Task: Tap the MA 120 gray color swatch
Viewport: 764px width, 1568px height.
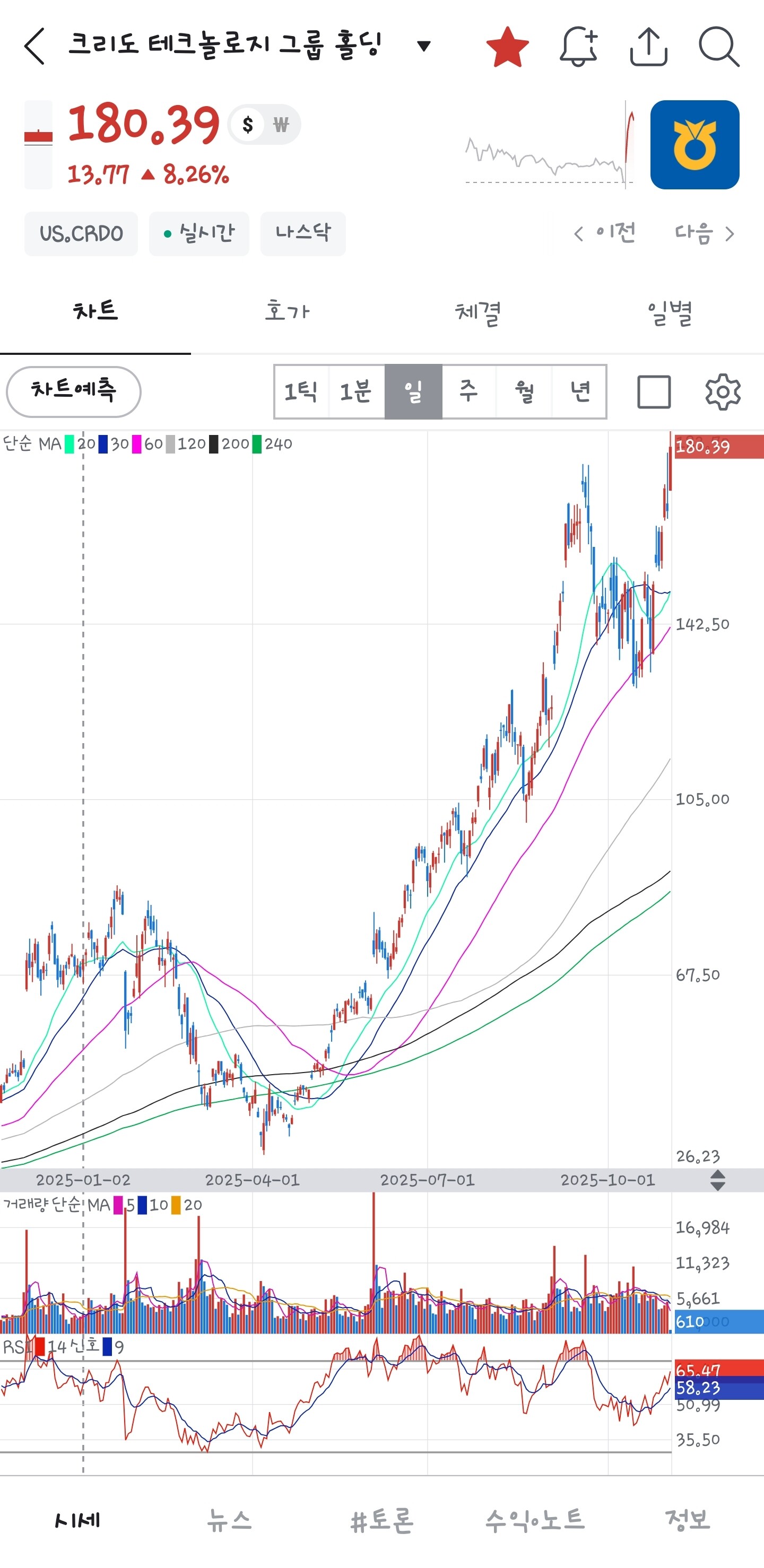Action: click(170, 444)
